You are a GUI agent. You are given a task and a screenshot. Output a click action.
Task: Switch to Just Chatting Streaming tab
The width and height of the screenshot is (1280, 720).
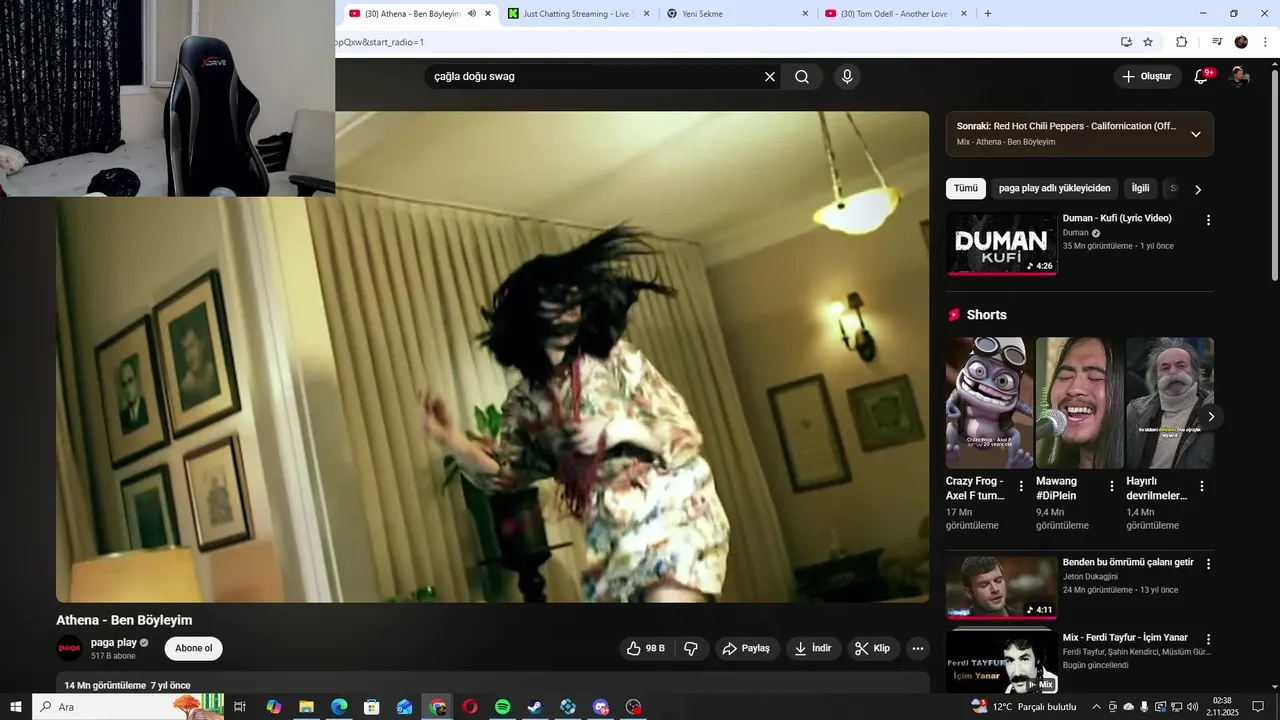580,14
